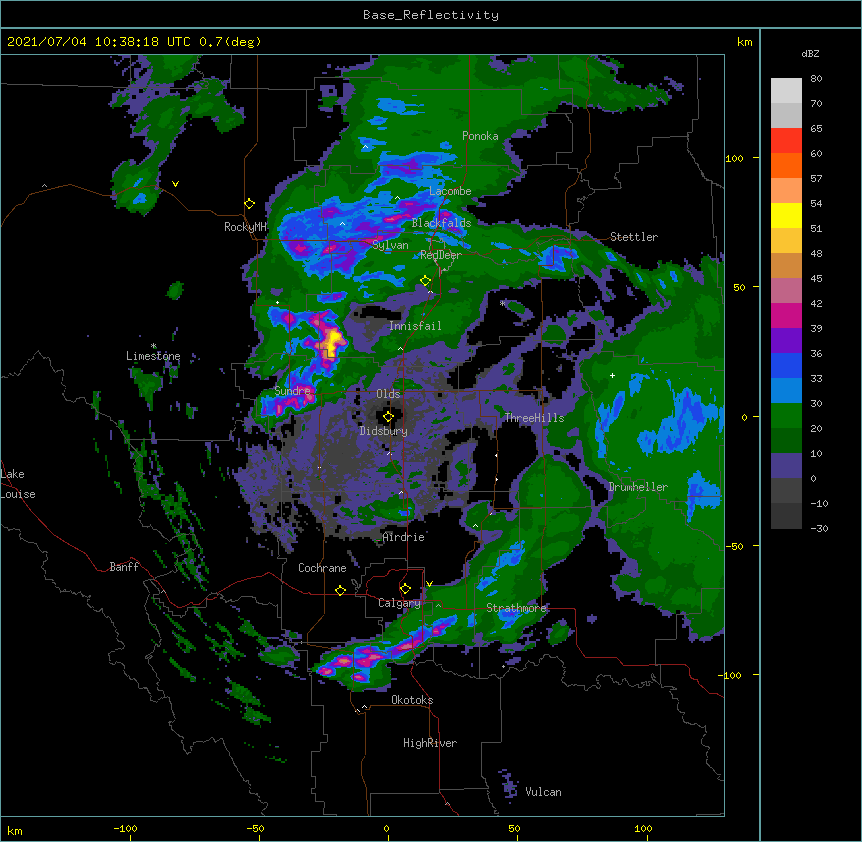The height and width of the screenshot is (842, 862).
Task: Click the purple 36-39 dBZ legend swatch
Action: tap(786, 341)
